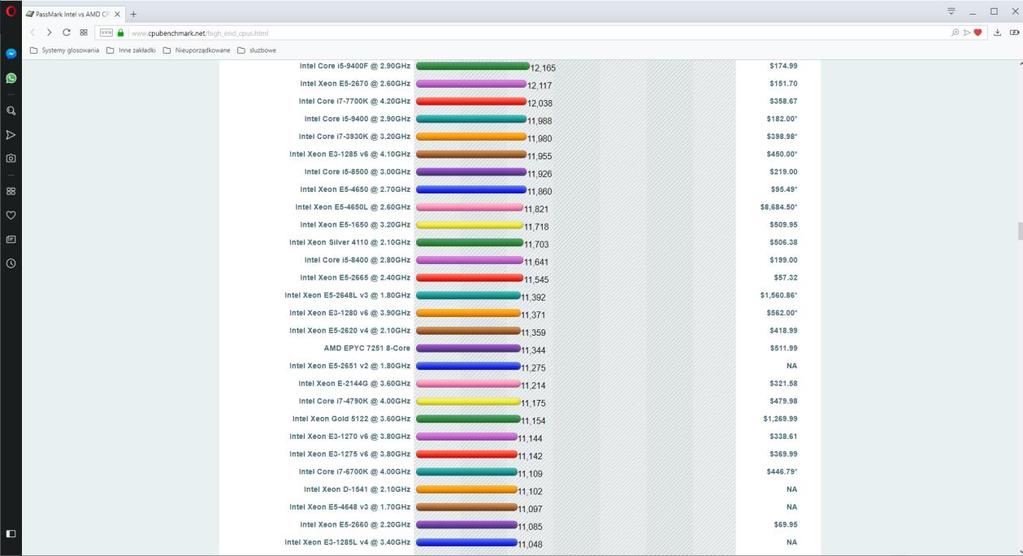Open the downloads panel
Viewport: 1023px width, 556px height.
pyautogui.click(x=998, y=33)
